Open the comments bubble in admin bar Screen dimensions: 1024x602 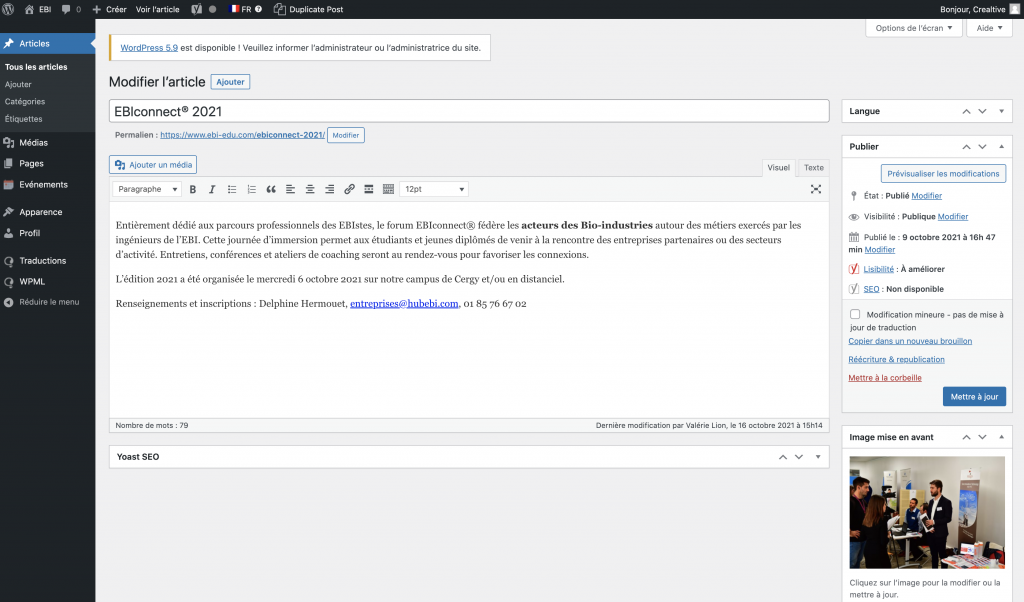[x=71, y=9]
